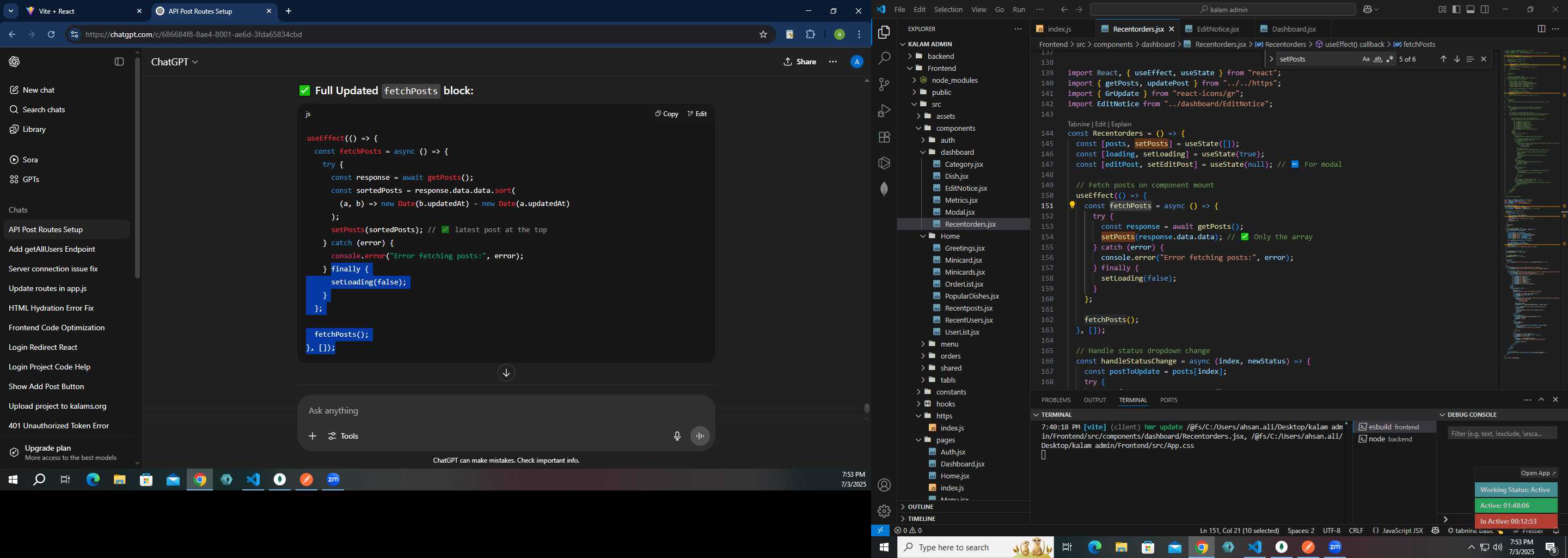Reload the ChatGPT page
The width and height of the screenshot is (1568, 558).
point(51,35)
